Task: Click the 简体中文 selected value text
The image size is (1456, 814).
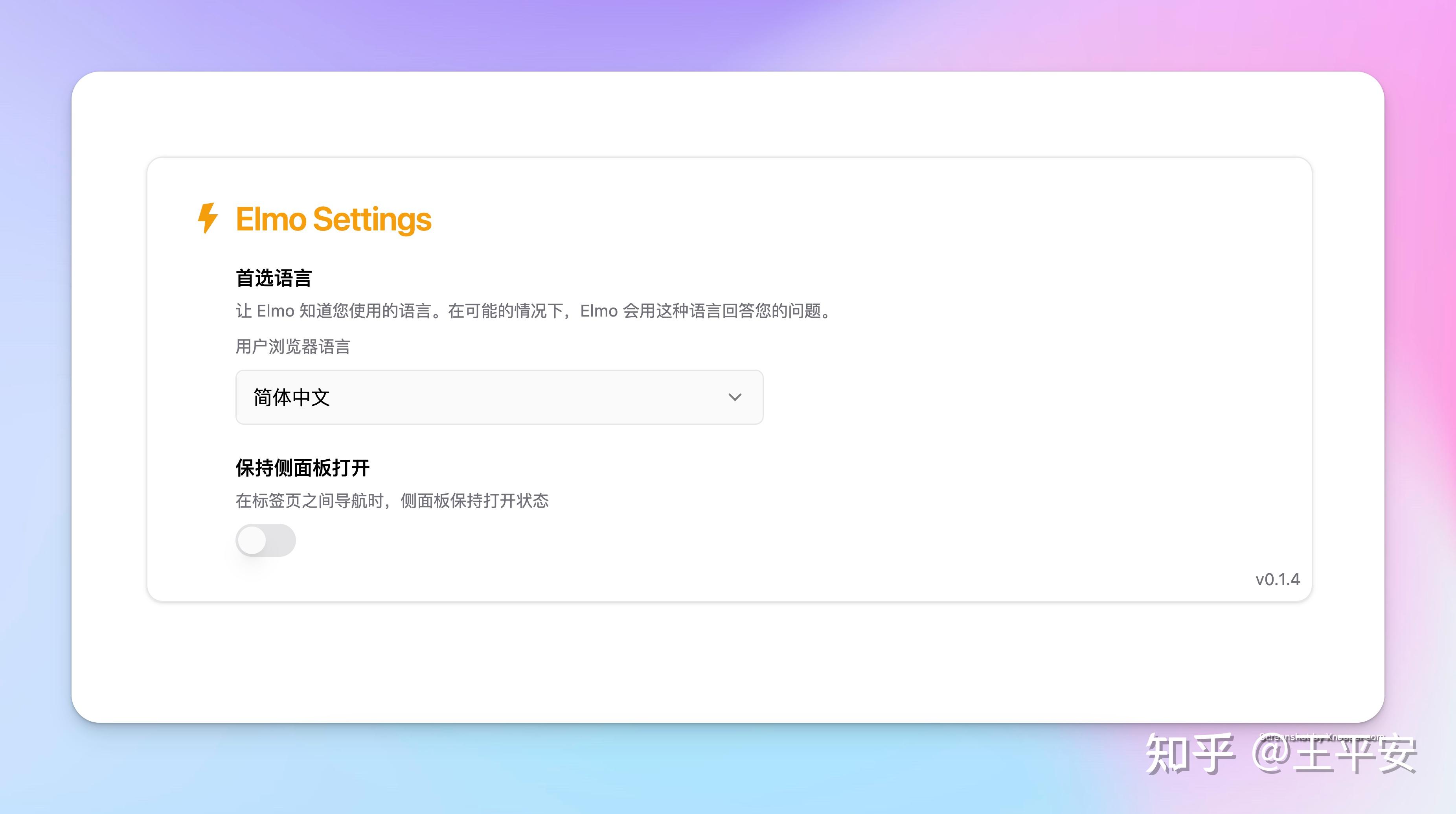Action: [292, 398]
